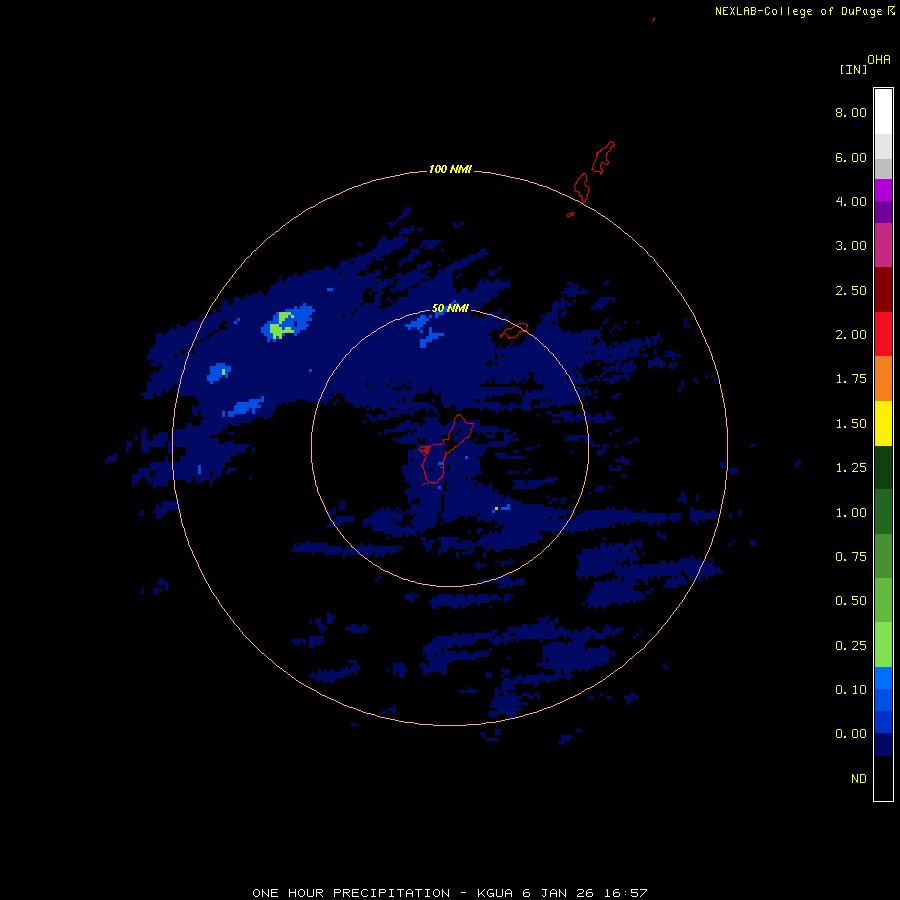Pick the black ND swatch in legend
The width and height of the screenshot is (900, 900).
[883, 778]
